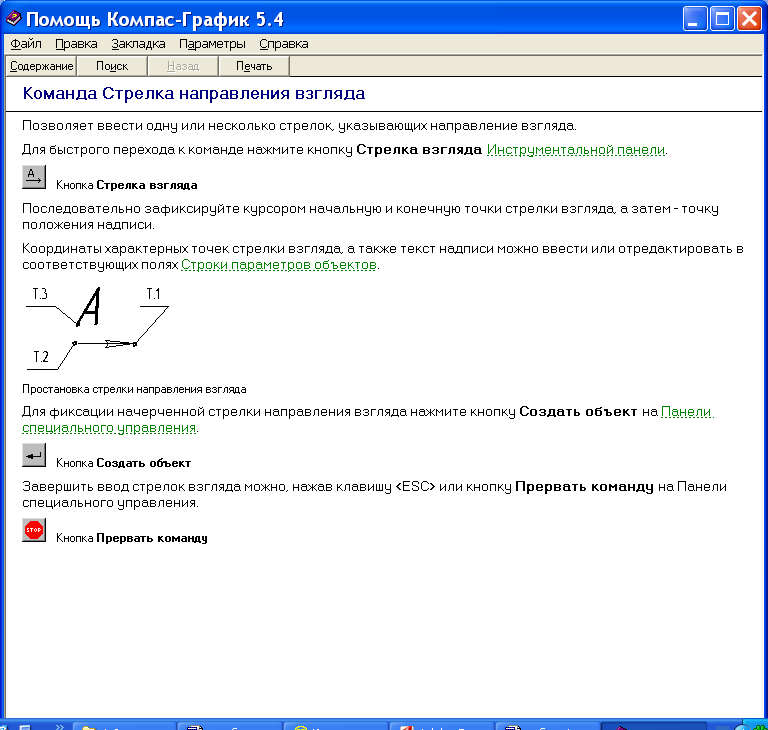Click the red STOP Прервать команду icon
768x730 pixels.
coord(34,530)
